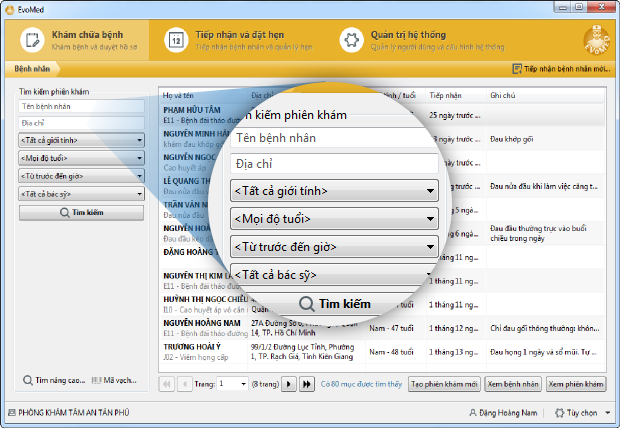Click the calendar icon for Tiếp nhận và đặt hẹn
The height and width of the screenshot is (428, 620).
(176, 40)
